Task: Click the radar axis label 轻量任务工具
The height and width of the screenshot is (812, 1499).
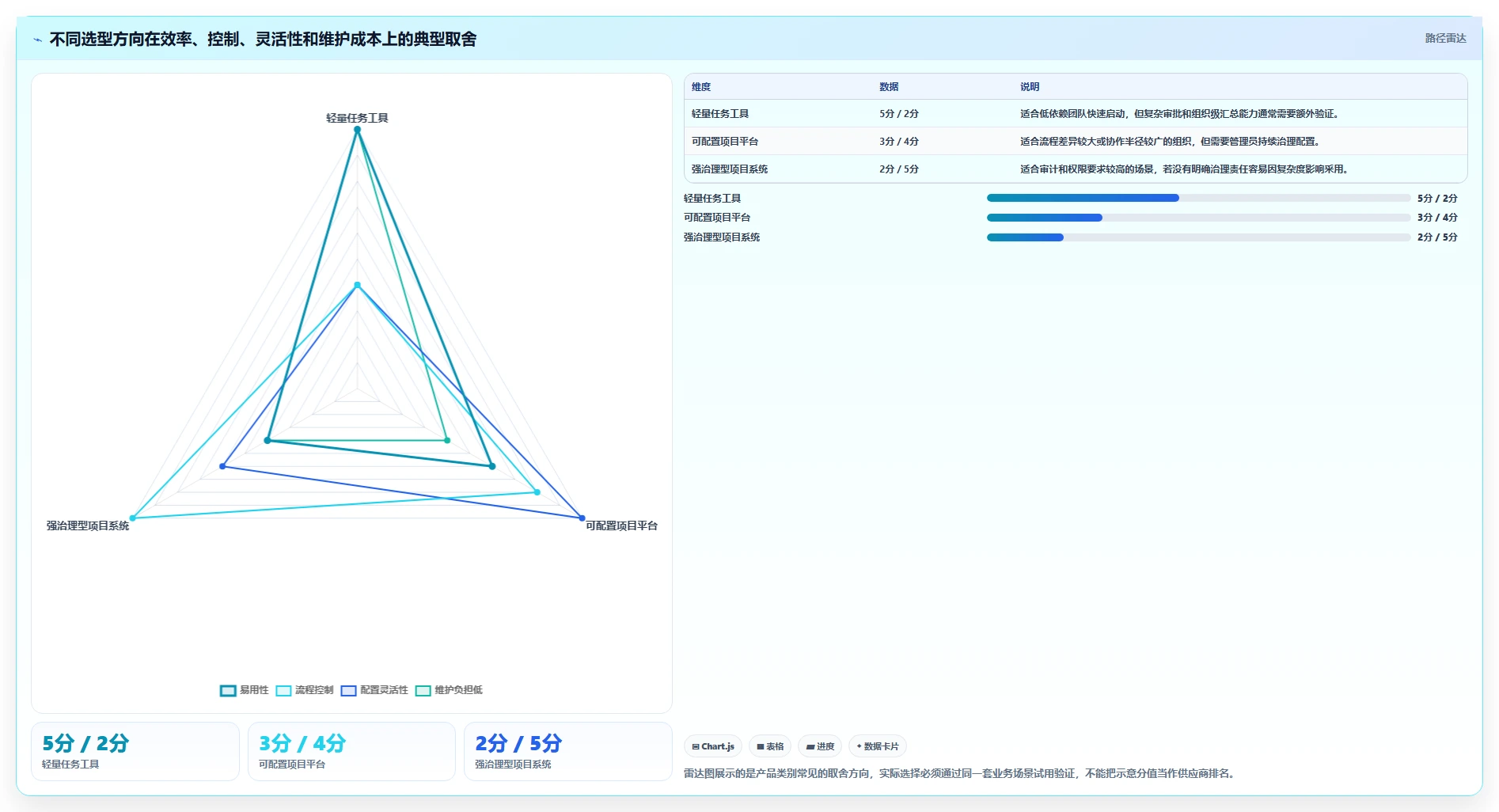Action: 357,118
